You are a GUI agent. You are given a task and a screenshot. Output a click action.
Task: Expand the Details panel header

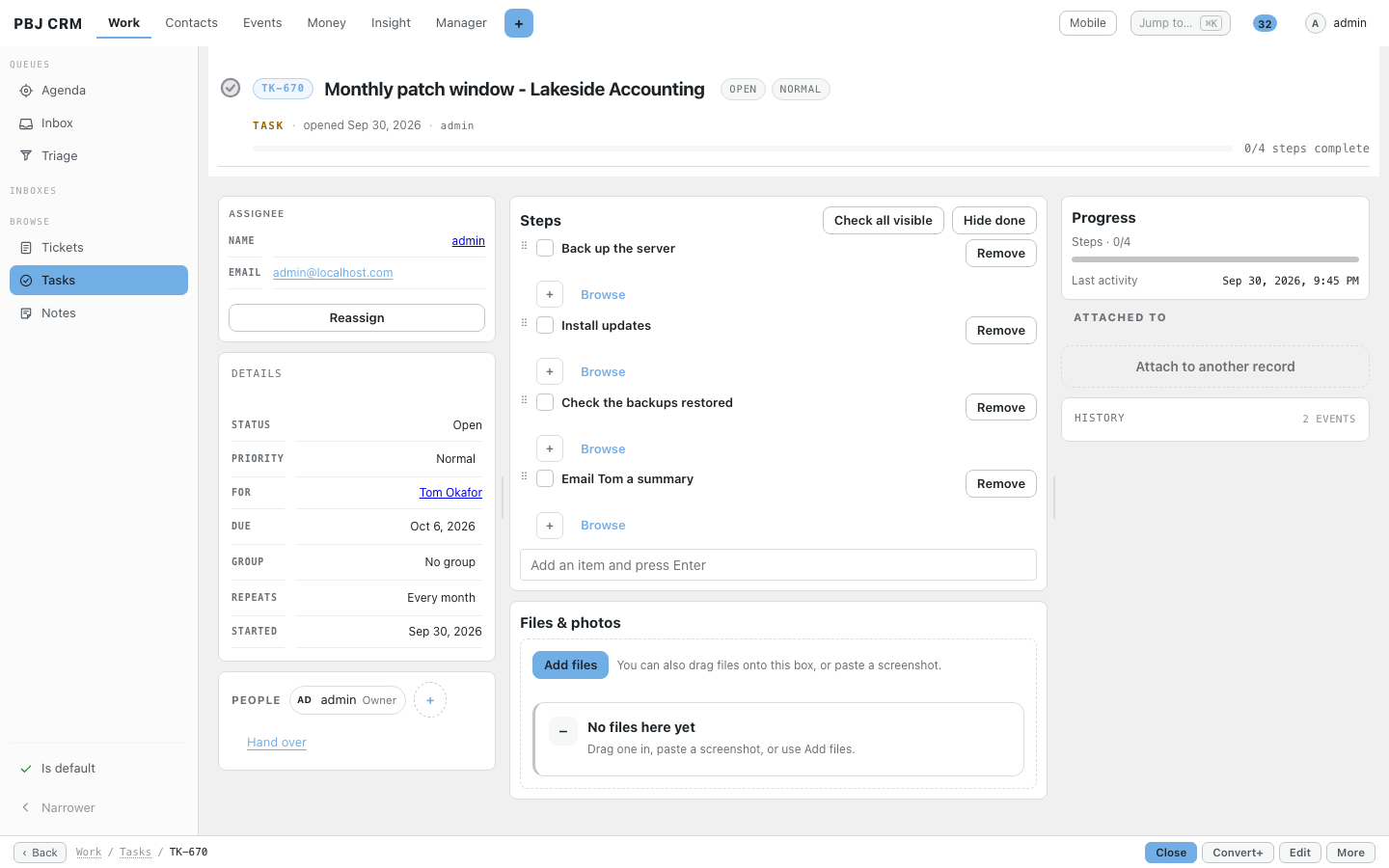coord(357,373)
